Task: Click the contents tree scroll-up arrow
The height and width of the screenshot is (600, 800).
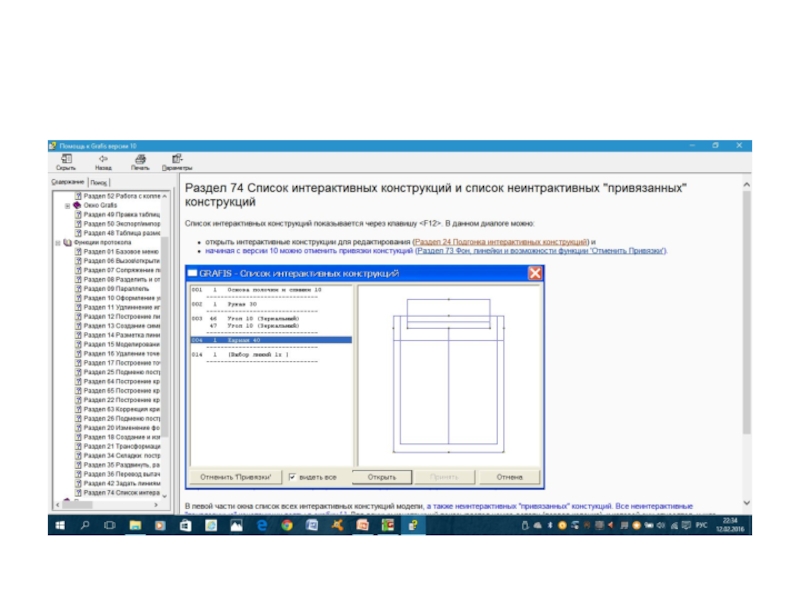Action: [164, 196]
